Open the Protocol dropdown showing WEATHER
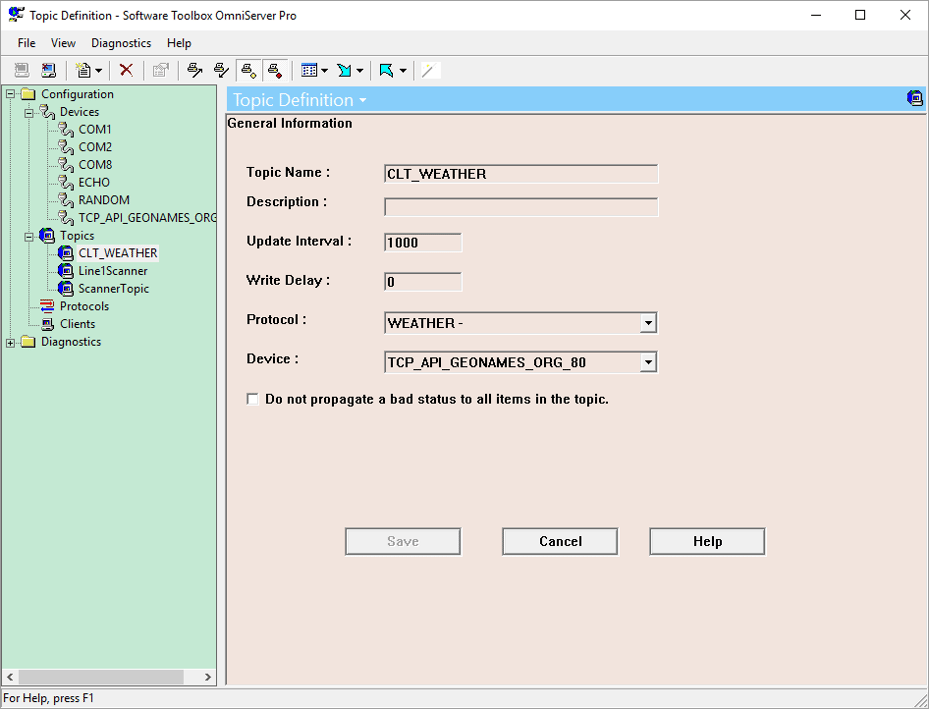Viewport: 929px width, 709px height. (x=649, y=323)
